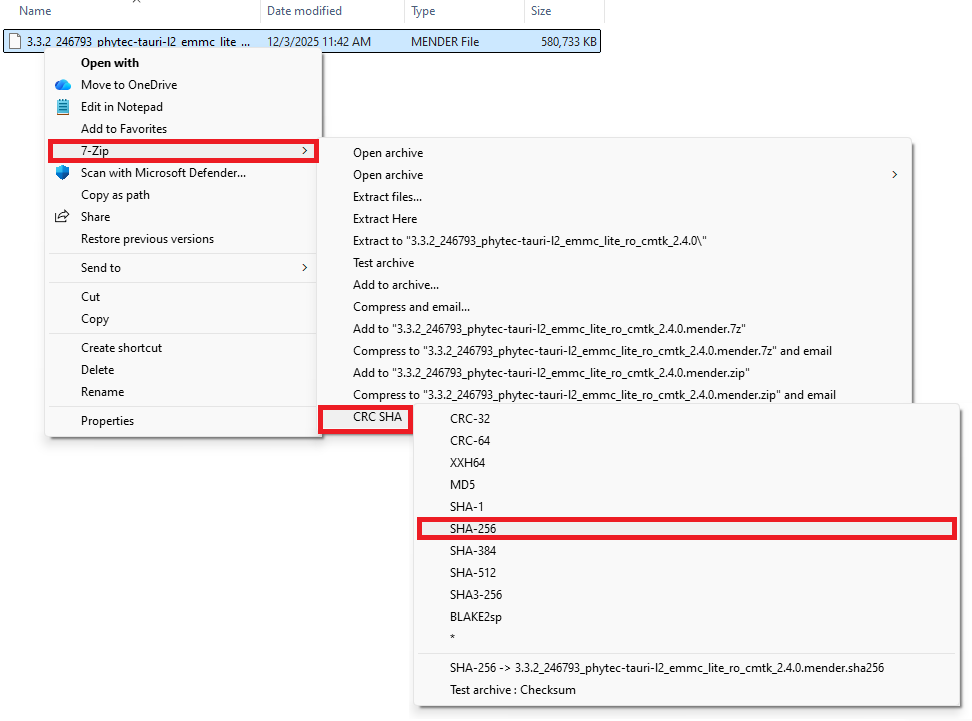This screenshot has width=972, height=721.
Task: Select SHA-256 checksum option
Action: [x=473, y=529]
